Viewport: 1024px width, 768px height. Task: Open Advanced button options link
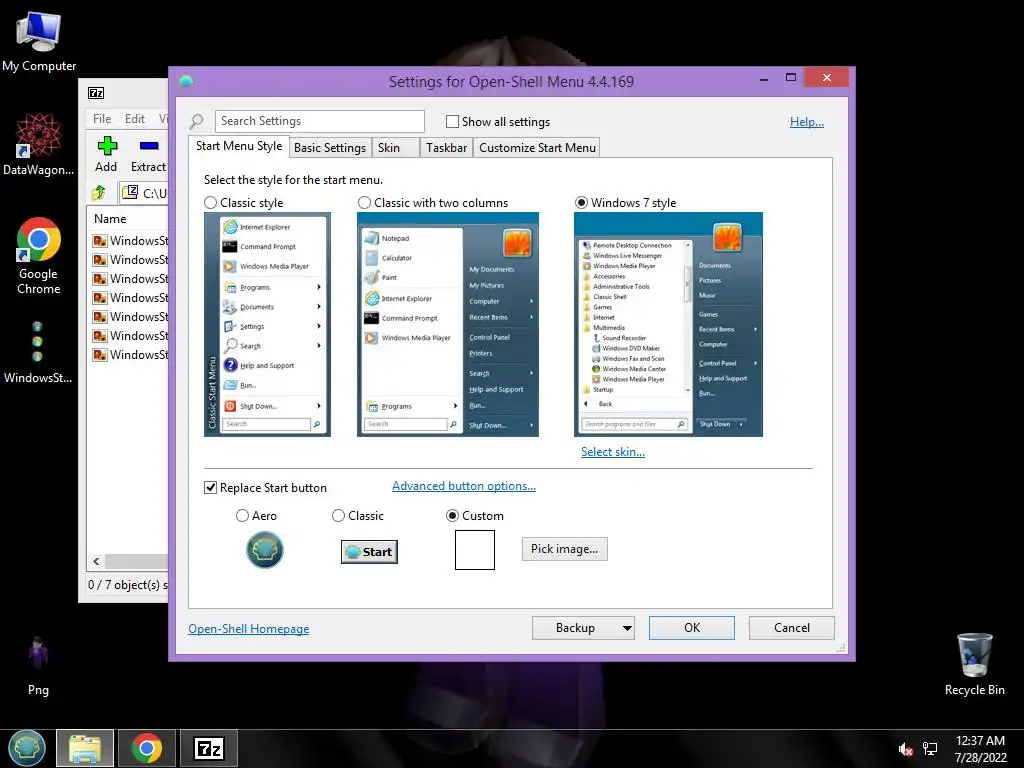(464, 486)
